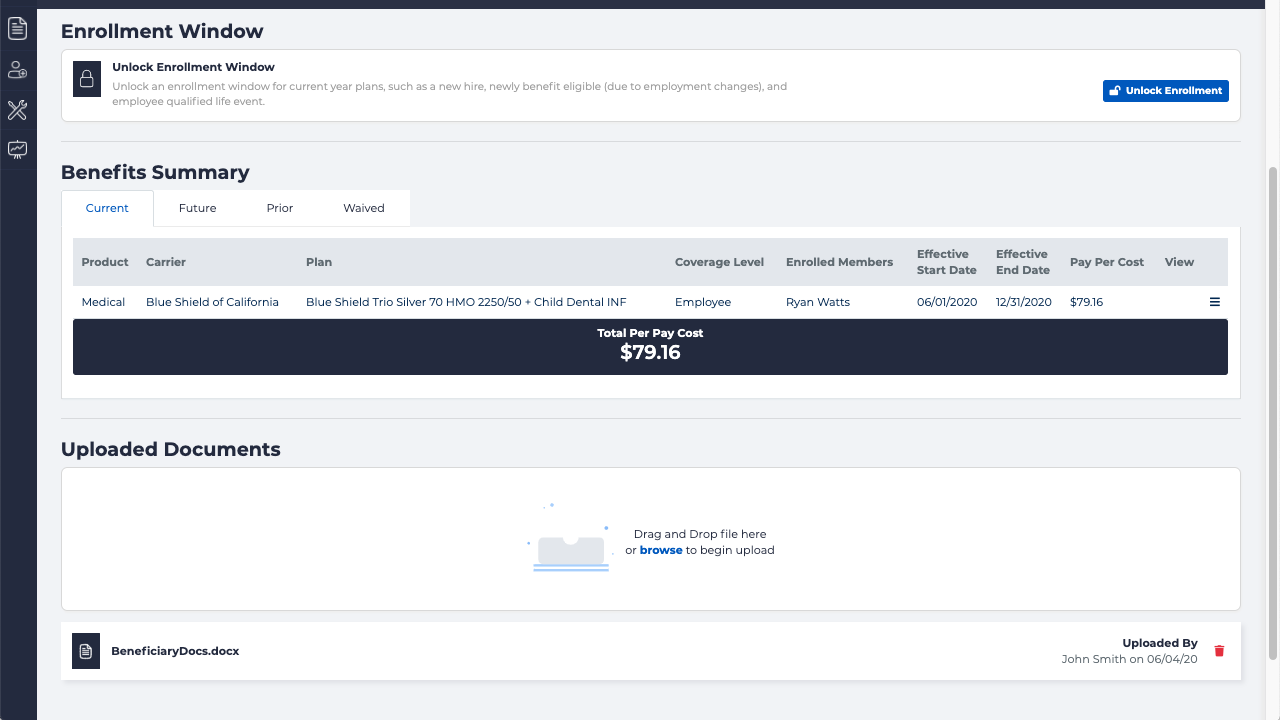This screenshot has height=720, width=1280.
Task: Switch to the Future benefits tab
Action: click(197, 208)
